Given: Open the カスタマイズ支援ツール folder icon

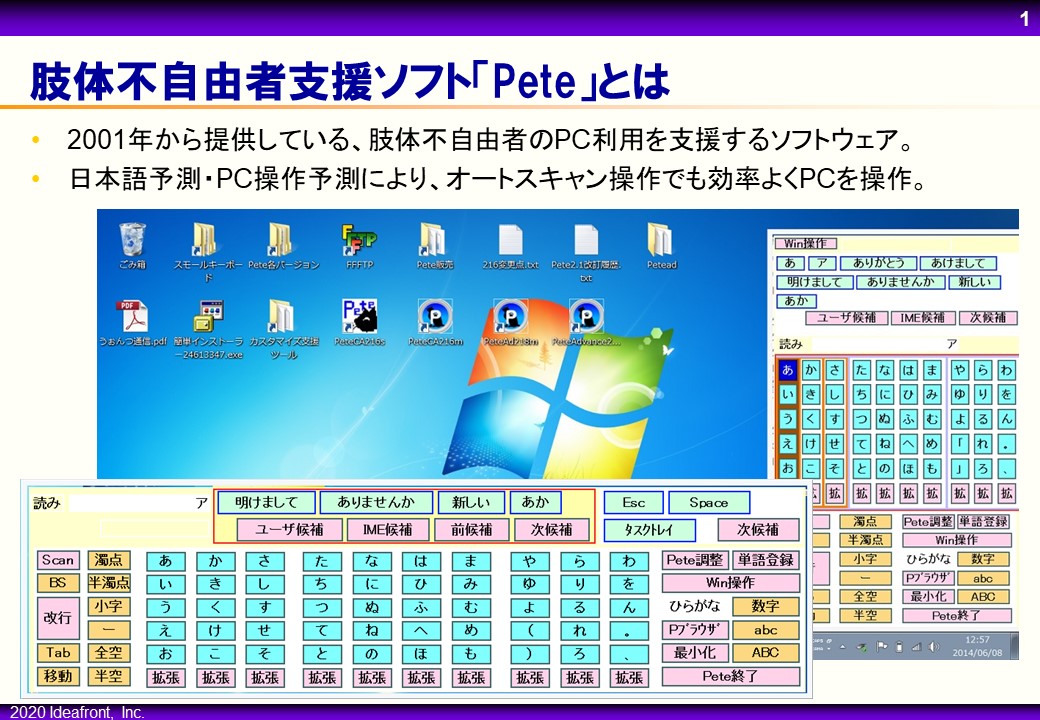Looking at the screenshot, I should [x=284, y=329].
